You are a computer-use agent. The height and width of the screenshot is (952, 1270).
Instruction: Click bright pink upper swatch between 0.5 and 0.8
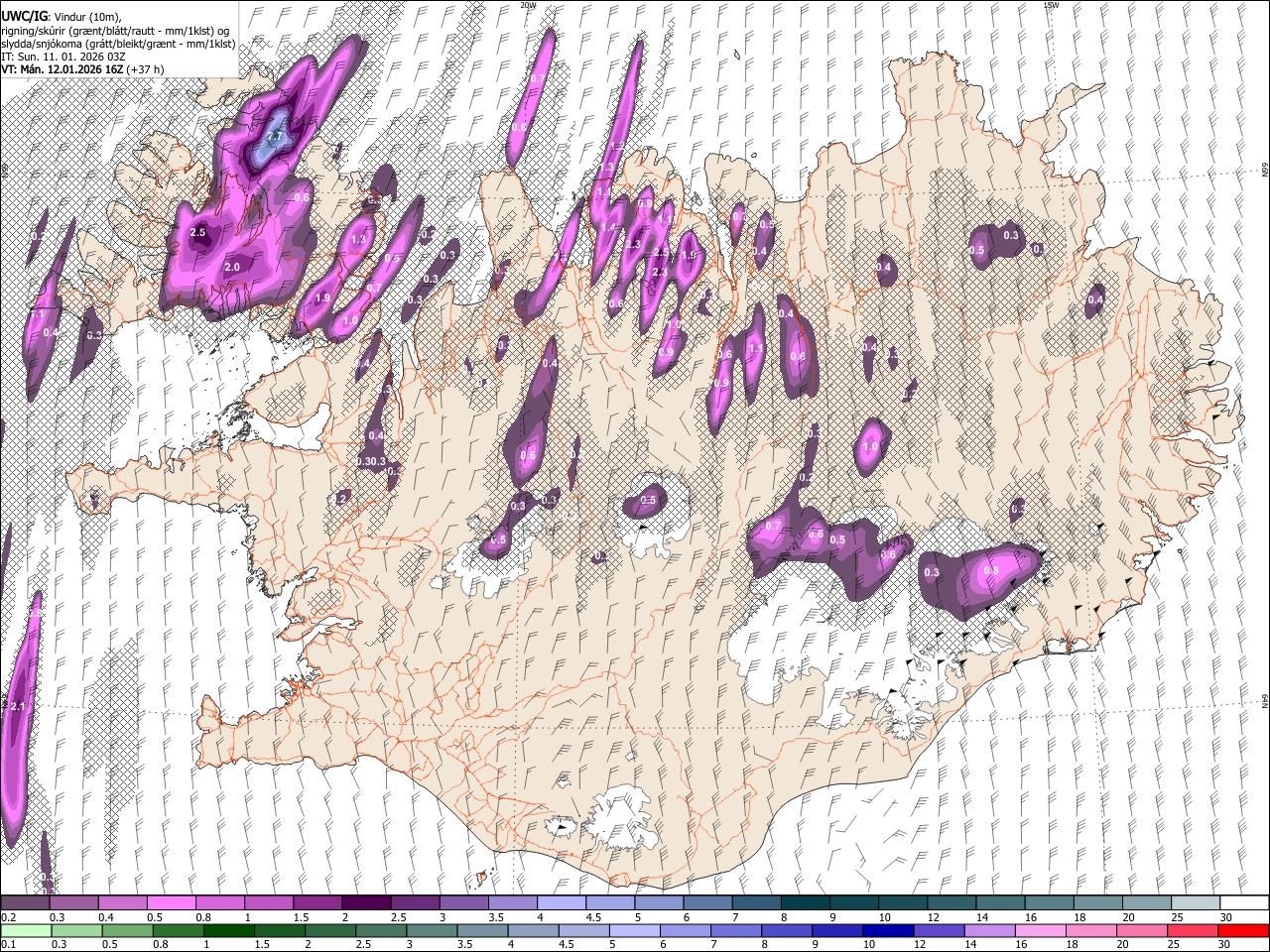(x=171, y=903)
